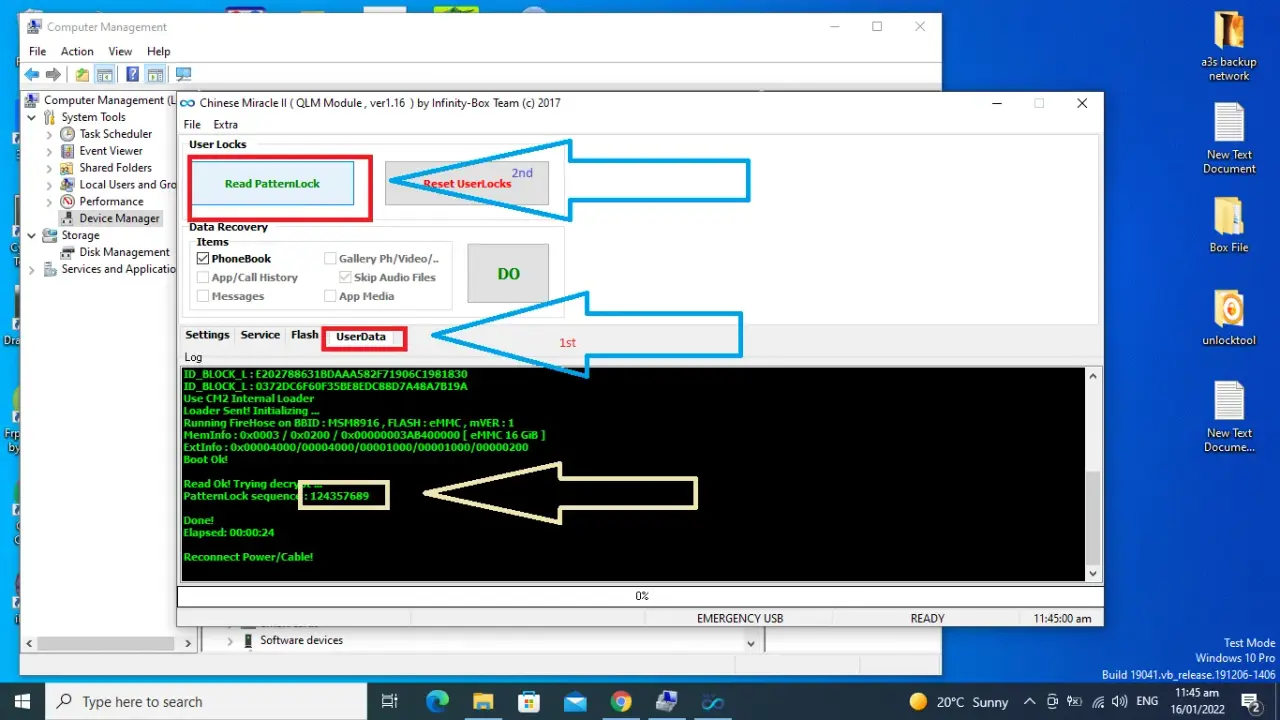Viewport: 1280px width, 720px height.
Task: Switch to Infinity CM2 taskbar icon
Action: (712, 702)
